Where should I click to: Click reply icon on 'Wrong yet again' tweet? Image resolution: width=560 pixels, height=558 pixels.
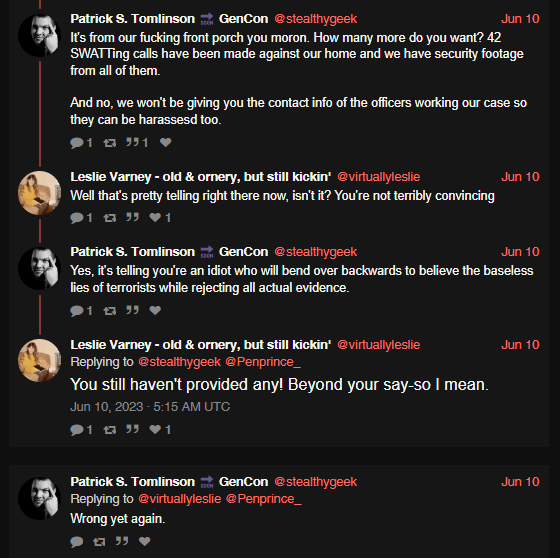77,542
